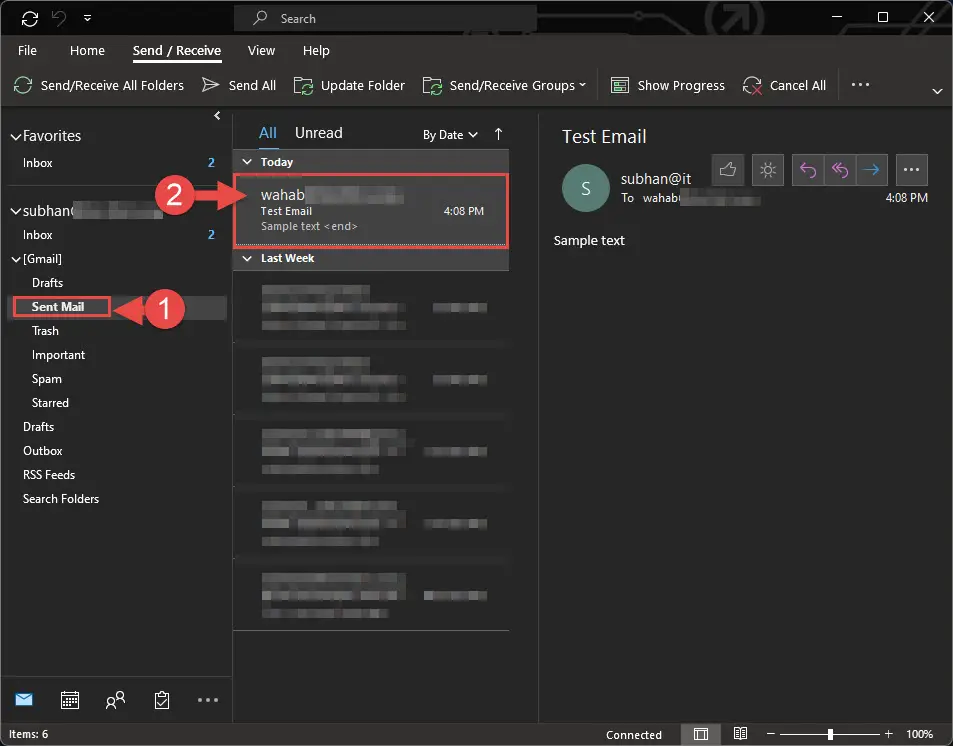
Task: Click the Connected status text
Action: (634, 734)
